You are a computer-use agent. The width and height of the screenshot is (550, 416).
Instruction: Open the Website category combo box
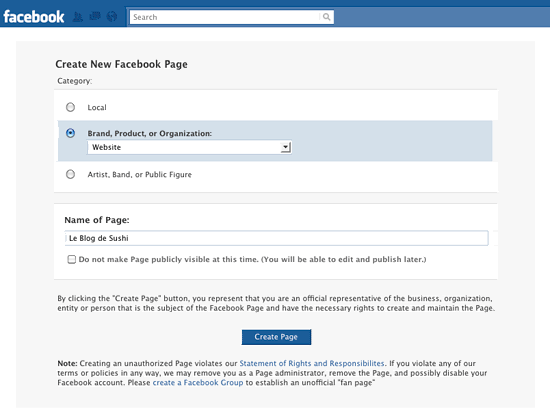point(189,147)
